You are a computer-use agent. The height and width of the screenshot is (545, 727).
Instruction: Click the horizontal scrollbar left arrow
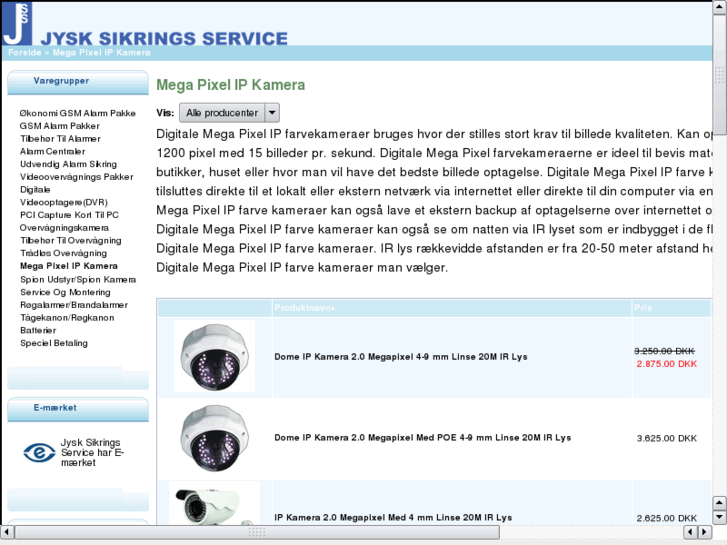[7, 532]
